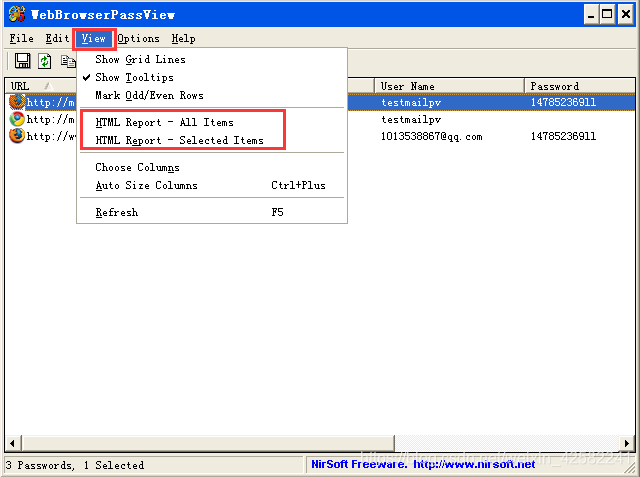This screenshot has width=640, height=477.
Task: Open the NirSoft website link in status bar
Action: [x=474, y=464]
